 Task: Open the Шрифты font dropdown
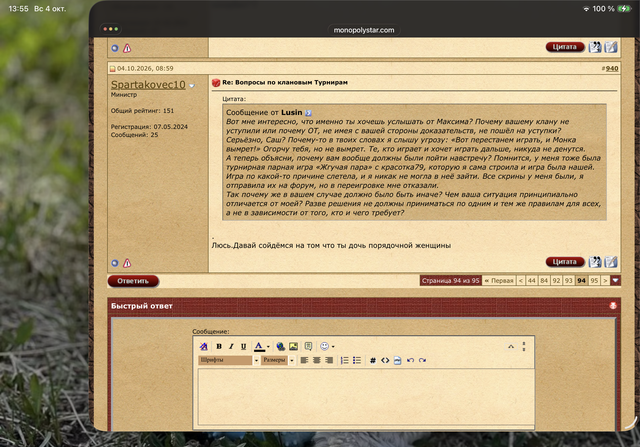[x=228, y=360]
